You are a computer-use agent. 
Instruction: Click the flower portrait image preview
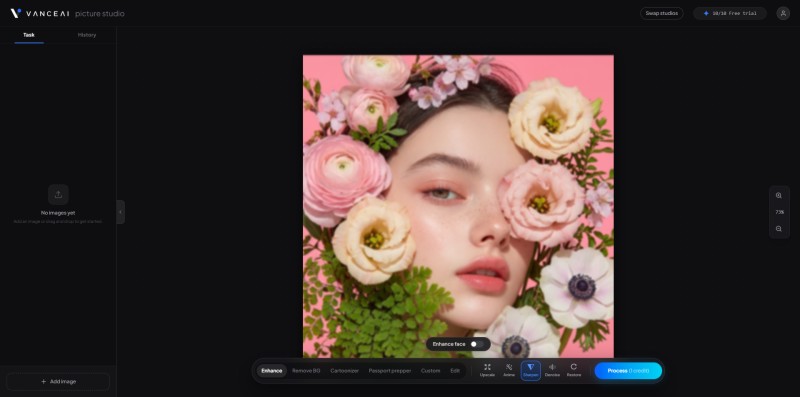click(458, 206)
